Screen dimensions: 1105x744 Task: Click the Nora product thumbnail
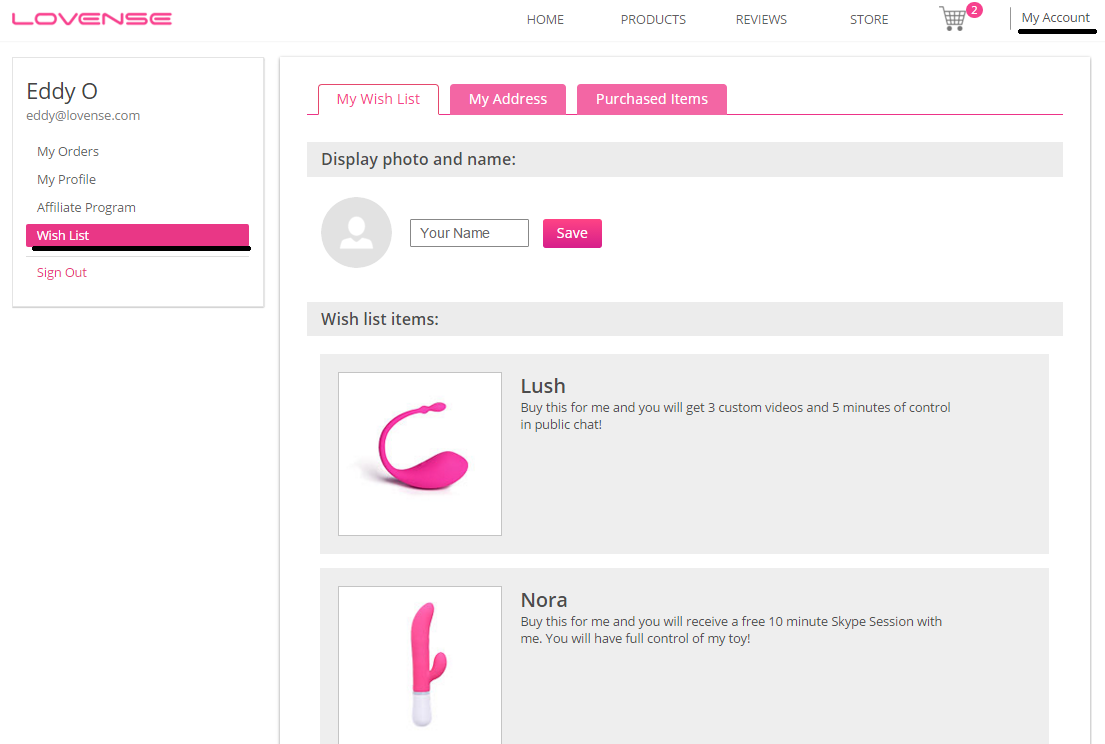(420, 665)
